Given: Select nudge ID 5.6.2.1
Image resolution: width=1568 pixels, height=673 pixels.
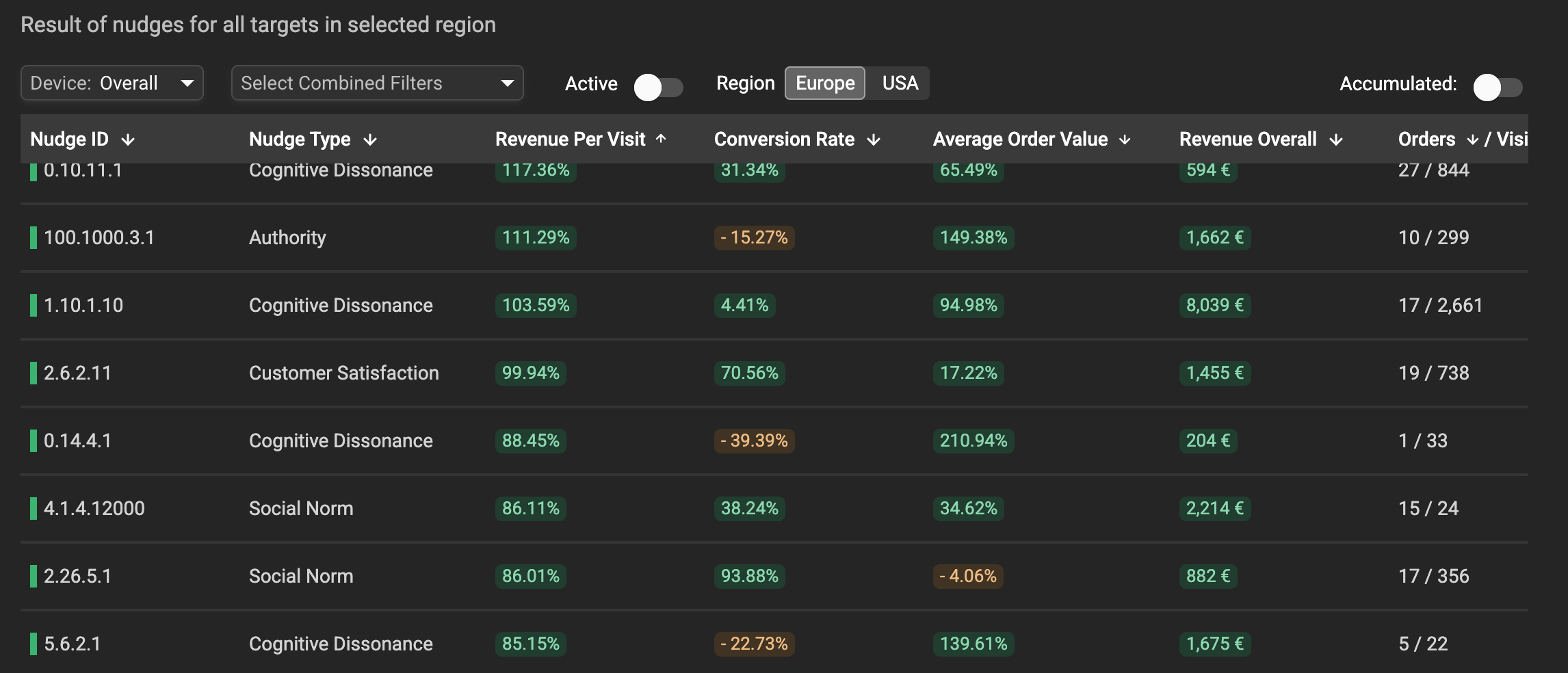Looking at the screenshot, I should (72, 644).
